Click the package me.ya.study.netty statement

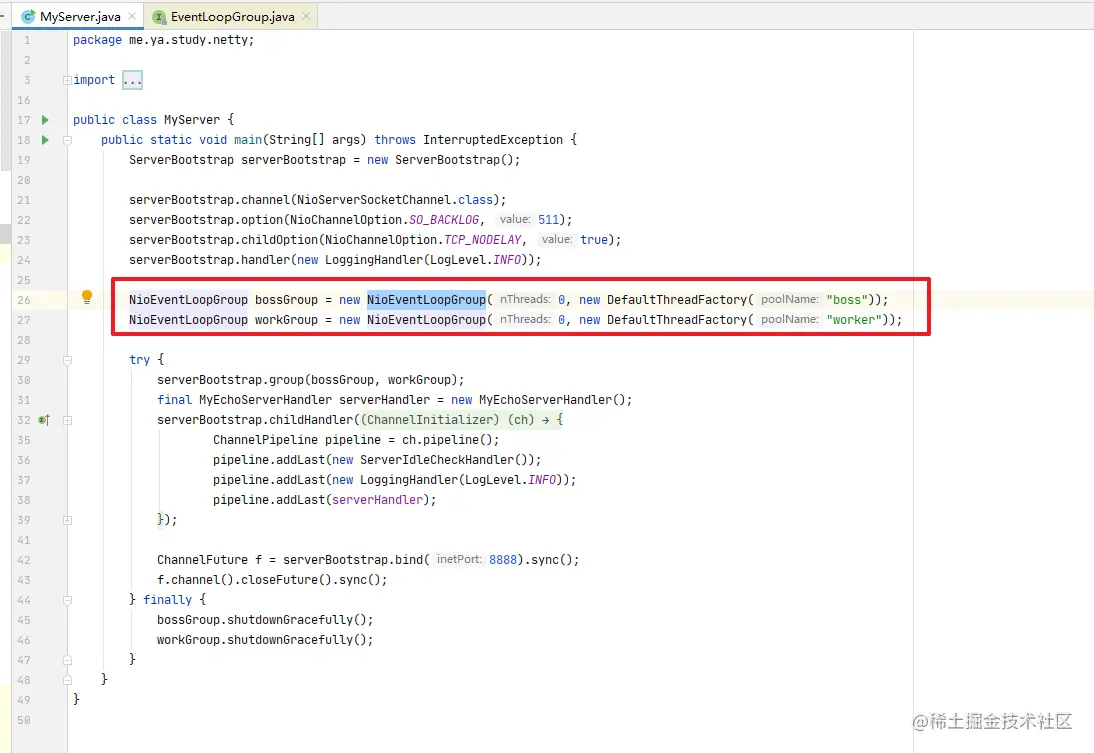163,40
